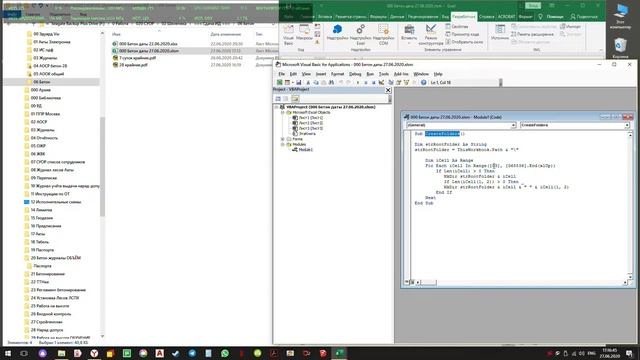The width and height of the screenshot is (640, 360).
Task: Open the File menu in VBA editor
Action: point(282,74)
